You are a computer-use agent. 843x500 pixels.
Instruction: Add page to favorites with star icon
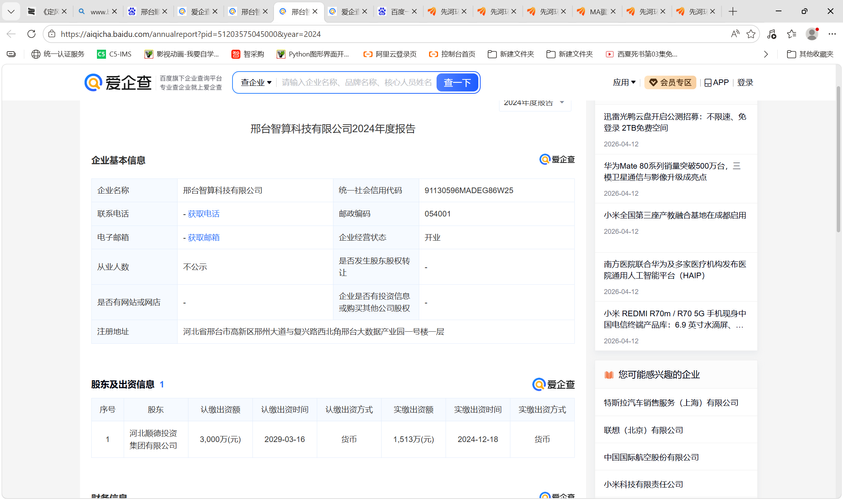click(751, 33)
